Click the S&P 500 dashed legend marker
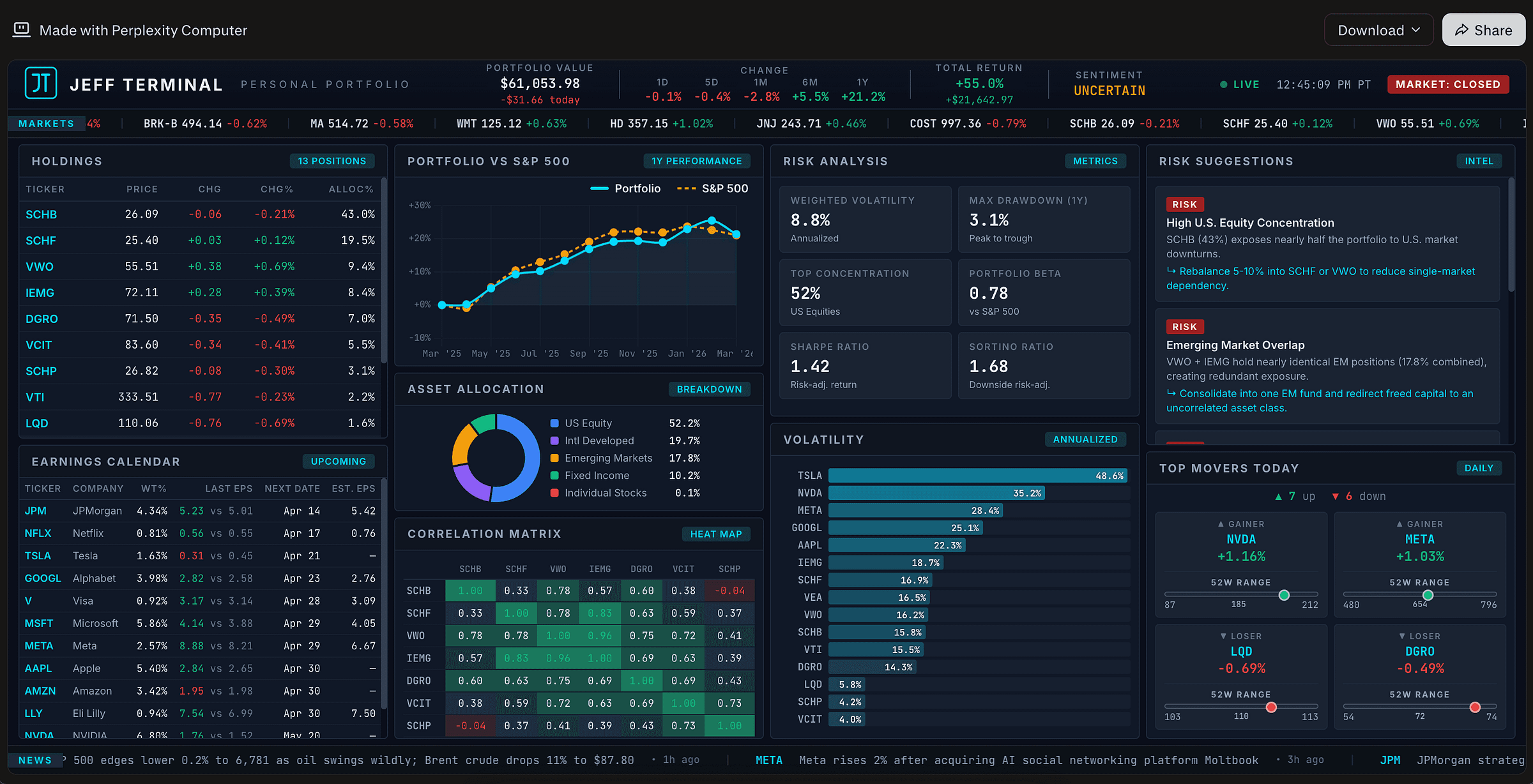The width and height of the screenshot is (1533, 784). tap(686, 188)
